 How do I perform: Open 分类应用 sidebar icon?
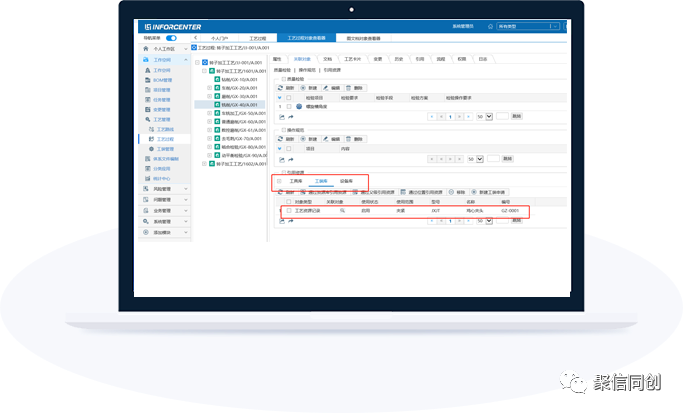click(x=148, y=169)
